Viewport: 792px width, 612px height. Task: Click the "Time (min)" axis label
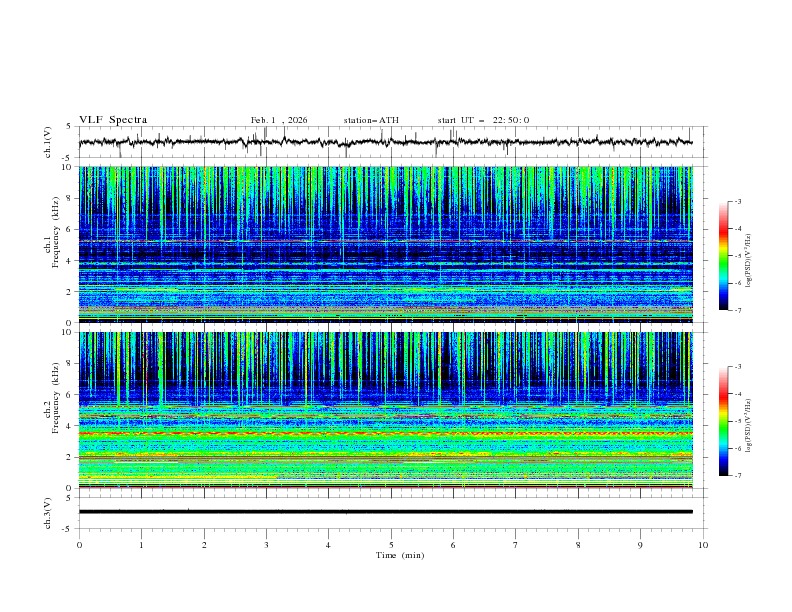click(x=400, y=555)
